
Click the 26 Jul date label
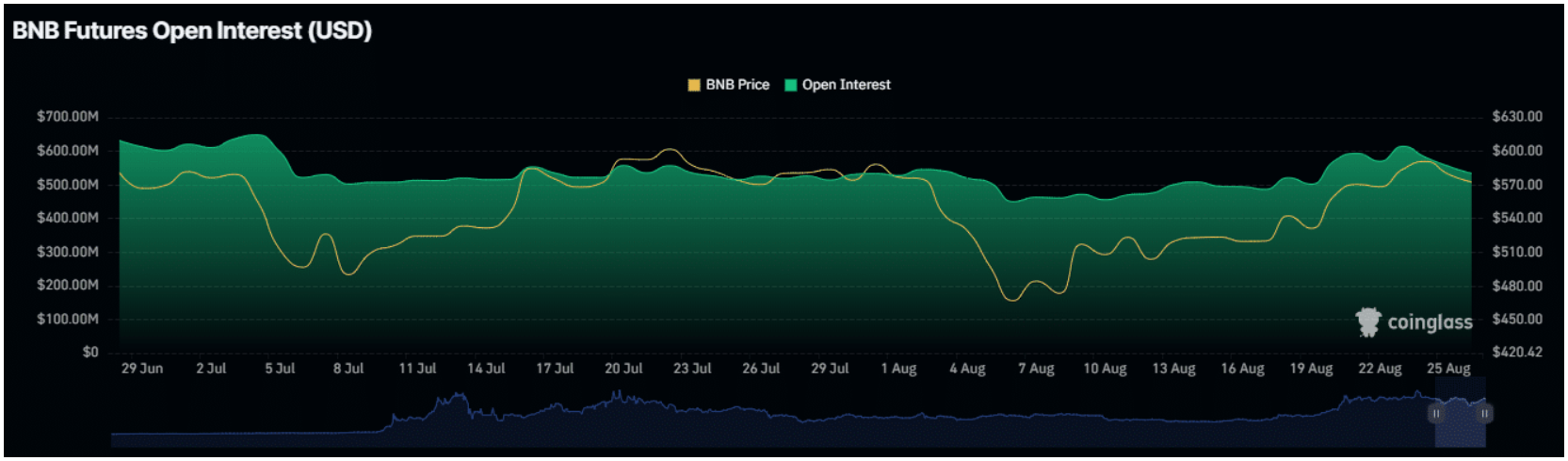click(761, 369)
